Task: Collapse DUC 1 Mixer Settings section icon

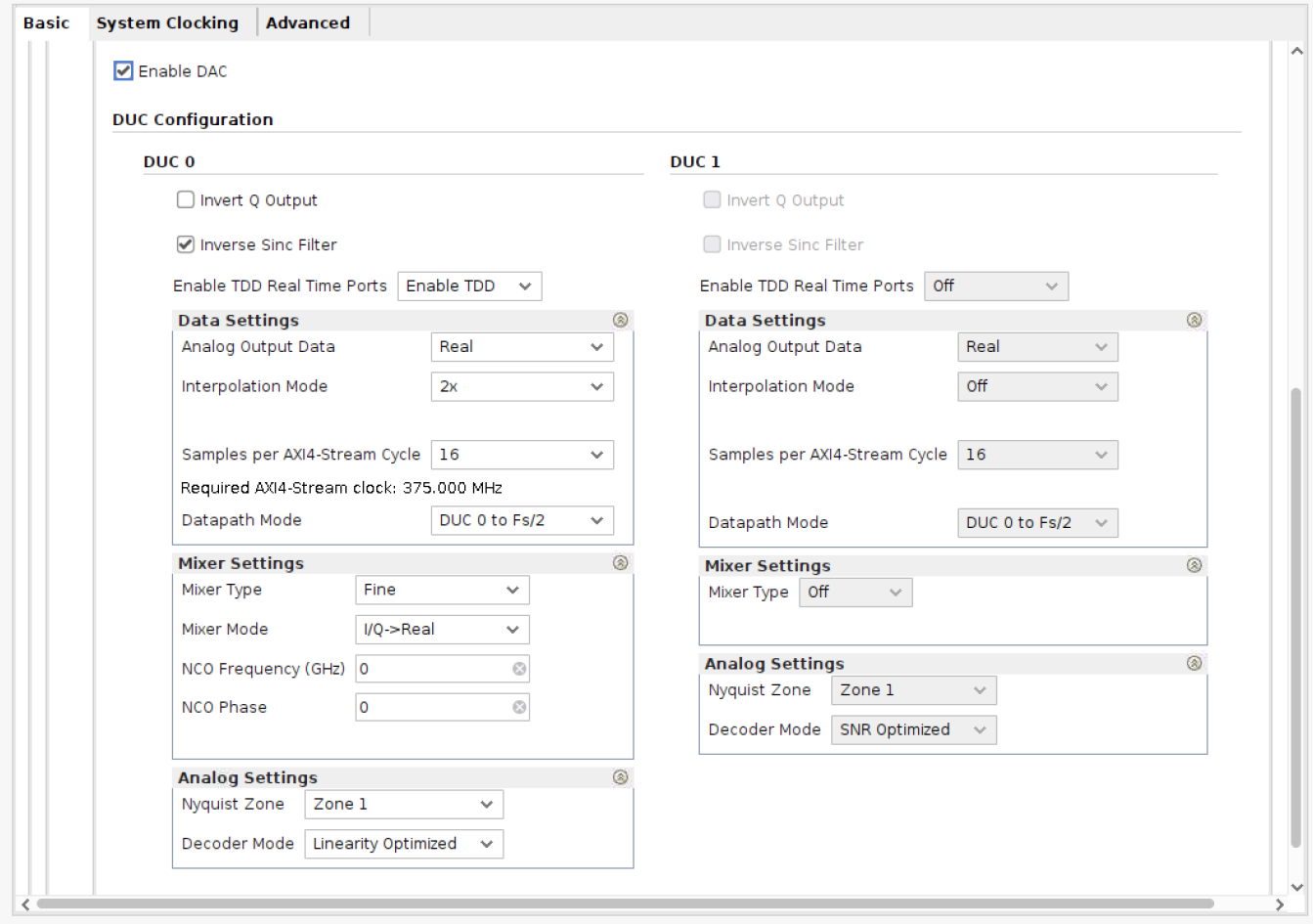Action: click(1194, 565)
